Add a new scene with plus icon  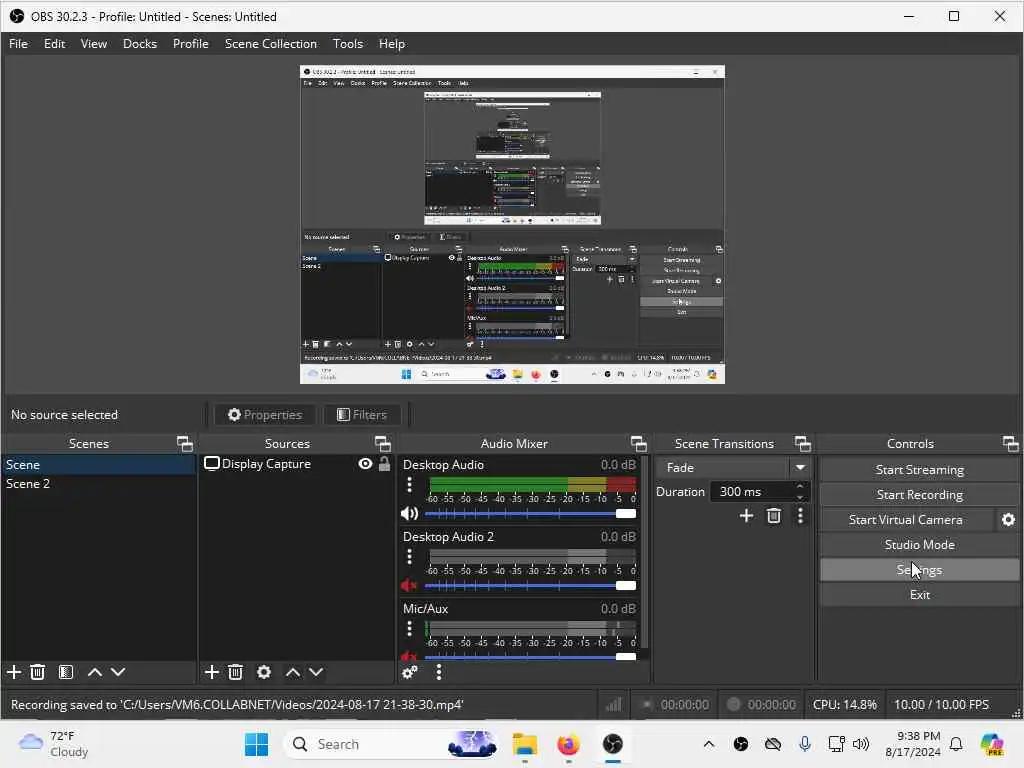click(x=14, y=671)
